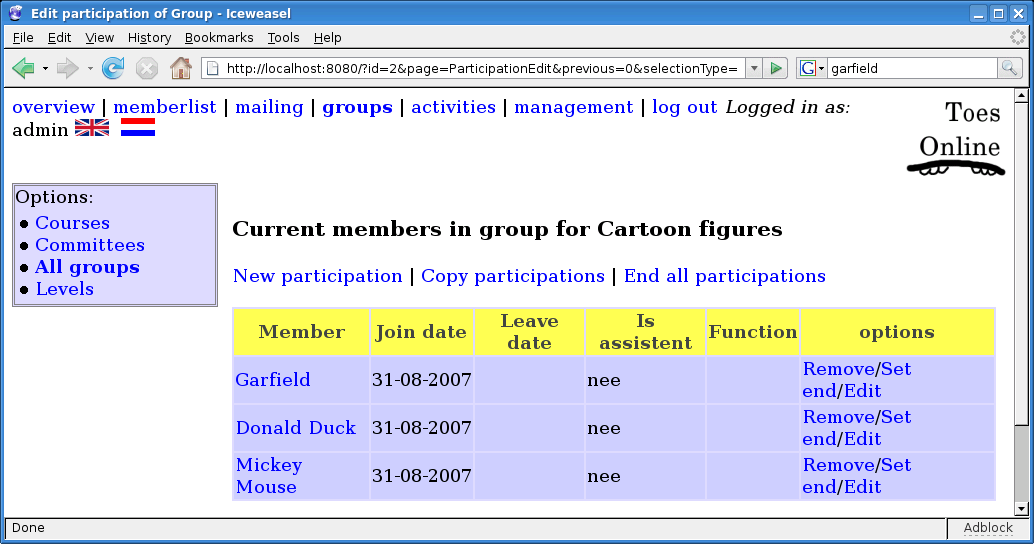Select Levels in the Options box
This screenshot has height=544, width=1034.
65,289
